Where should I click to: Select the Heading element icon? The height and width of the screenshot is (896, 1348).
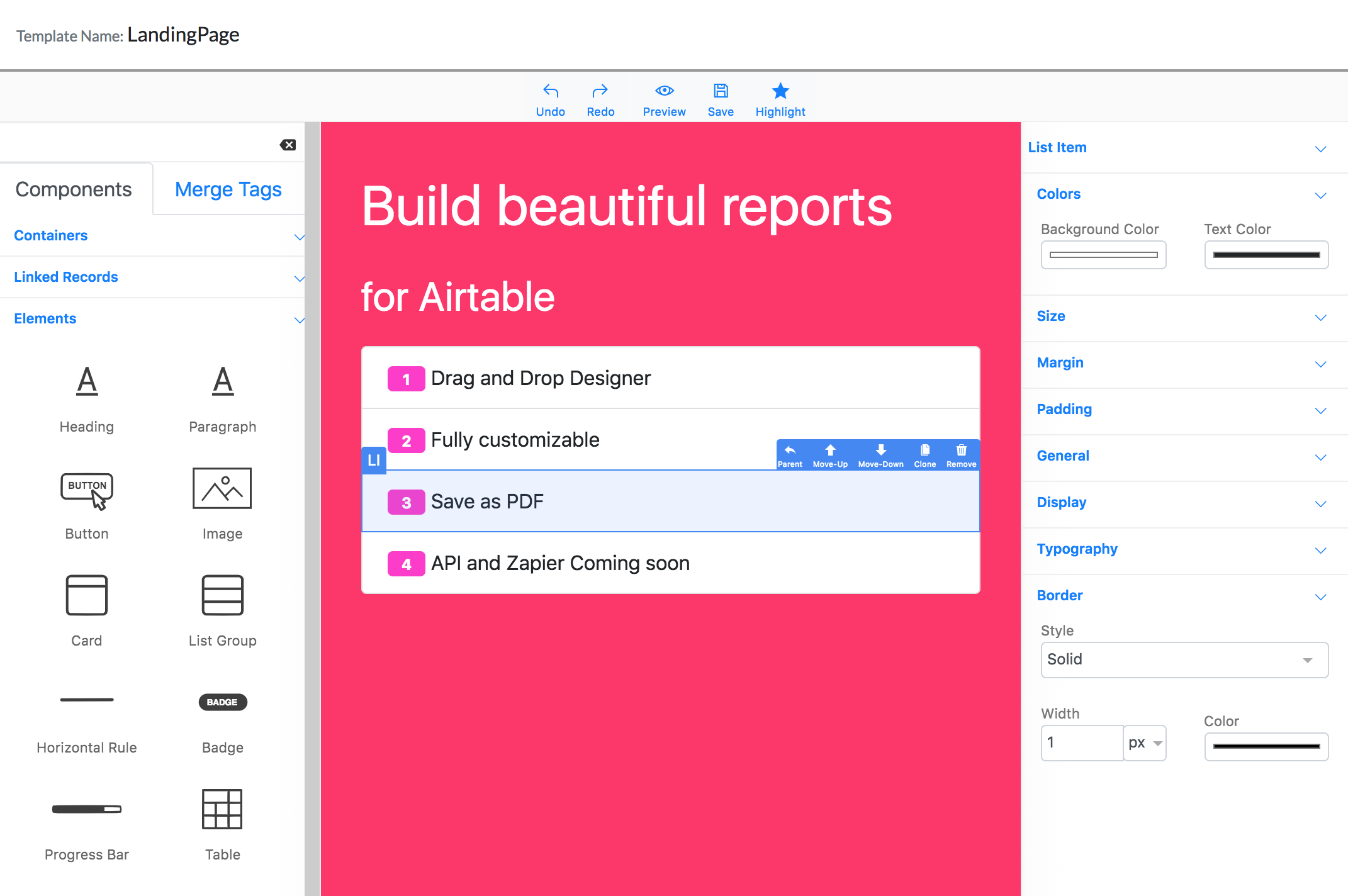coord(87,381)
